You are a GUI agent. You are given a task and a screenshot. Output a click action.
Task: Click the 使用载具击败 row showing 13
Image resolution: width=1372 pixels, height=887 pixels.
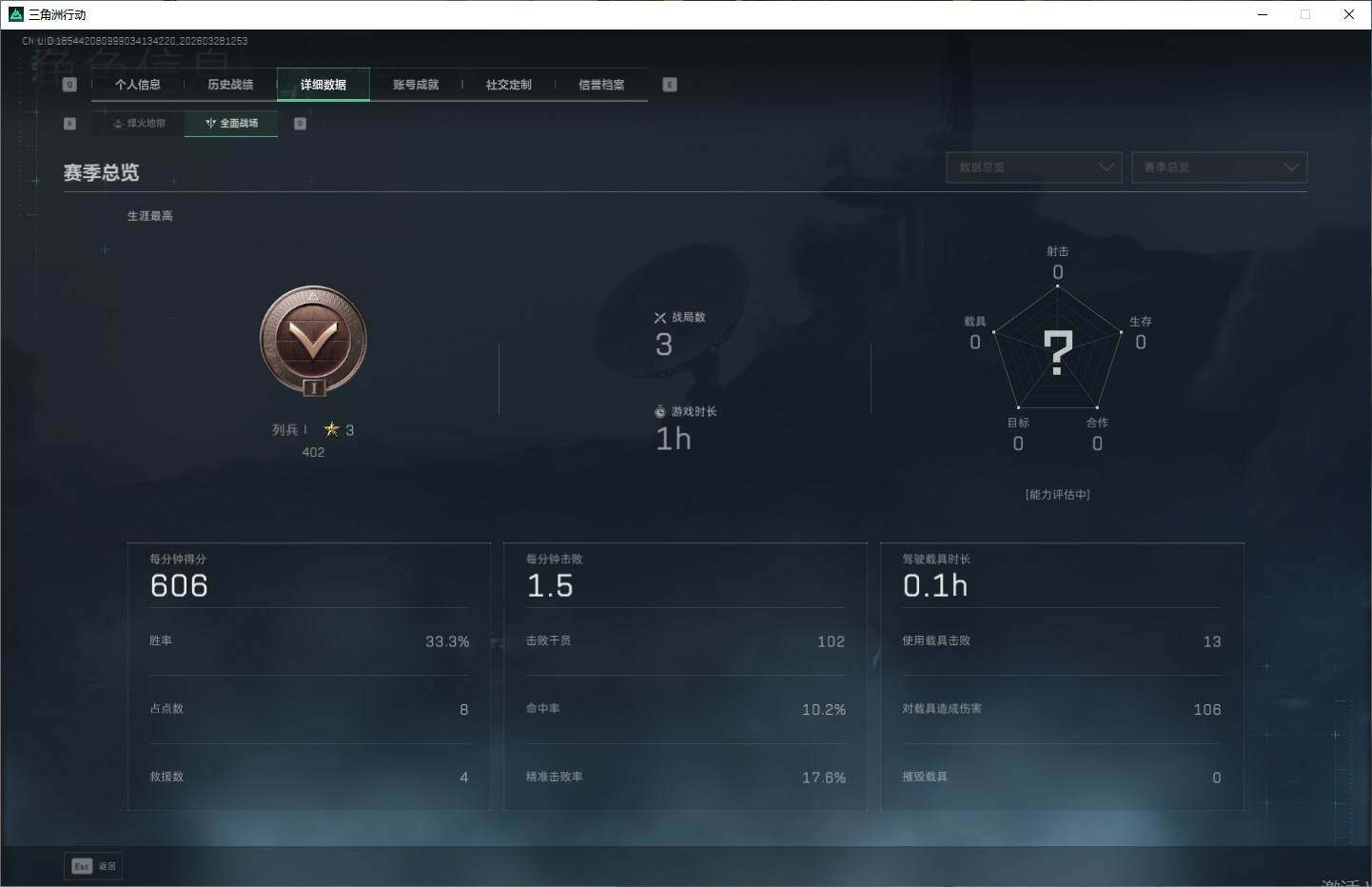(x=1062, y=641)
